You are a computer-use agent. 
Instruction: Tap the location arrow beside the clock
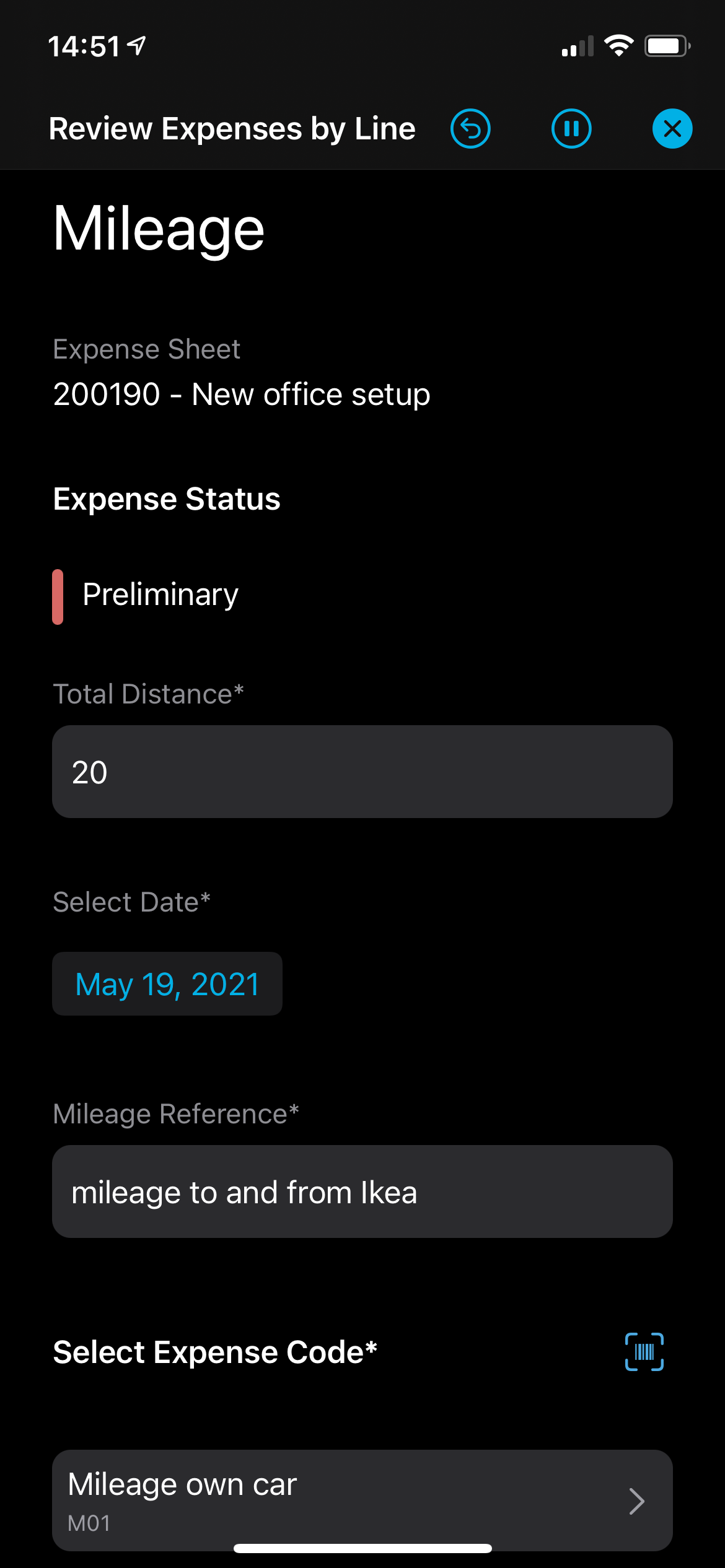point(137,45)
